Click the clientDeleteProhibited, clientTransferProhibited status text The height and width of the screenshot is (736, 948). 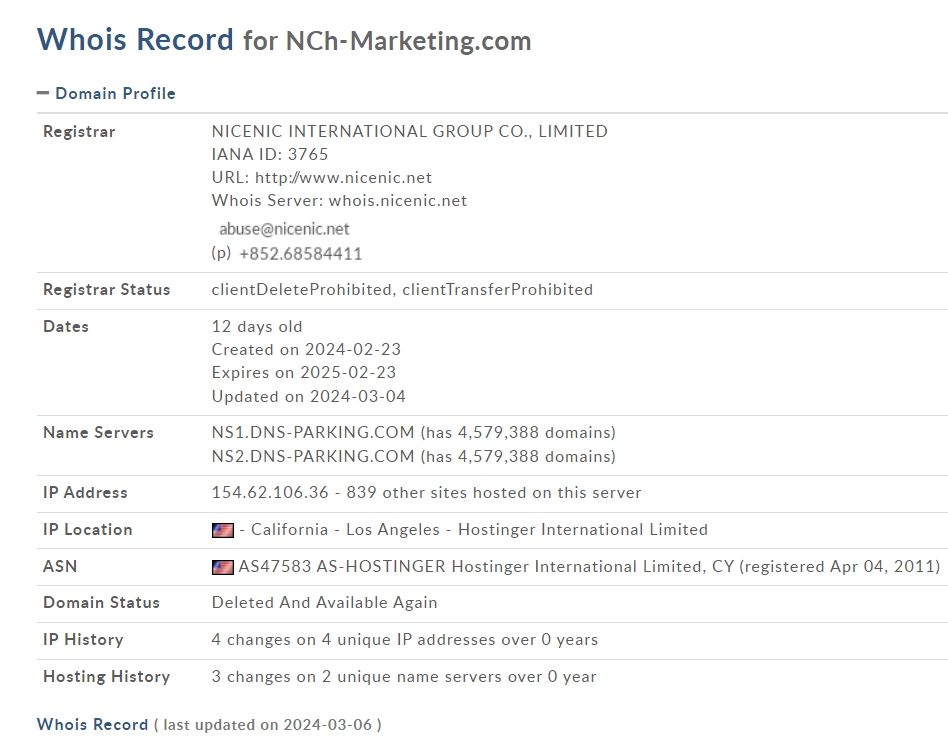click(402, 290)
